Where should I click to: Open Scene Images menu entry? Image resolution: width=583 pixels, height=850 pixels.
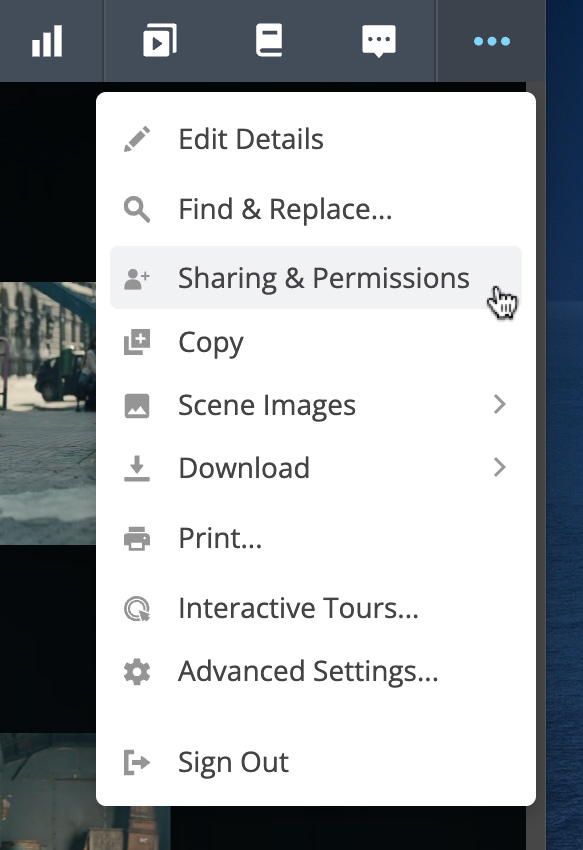tap(316, 405)
